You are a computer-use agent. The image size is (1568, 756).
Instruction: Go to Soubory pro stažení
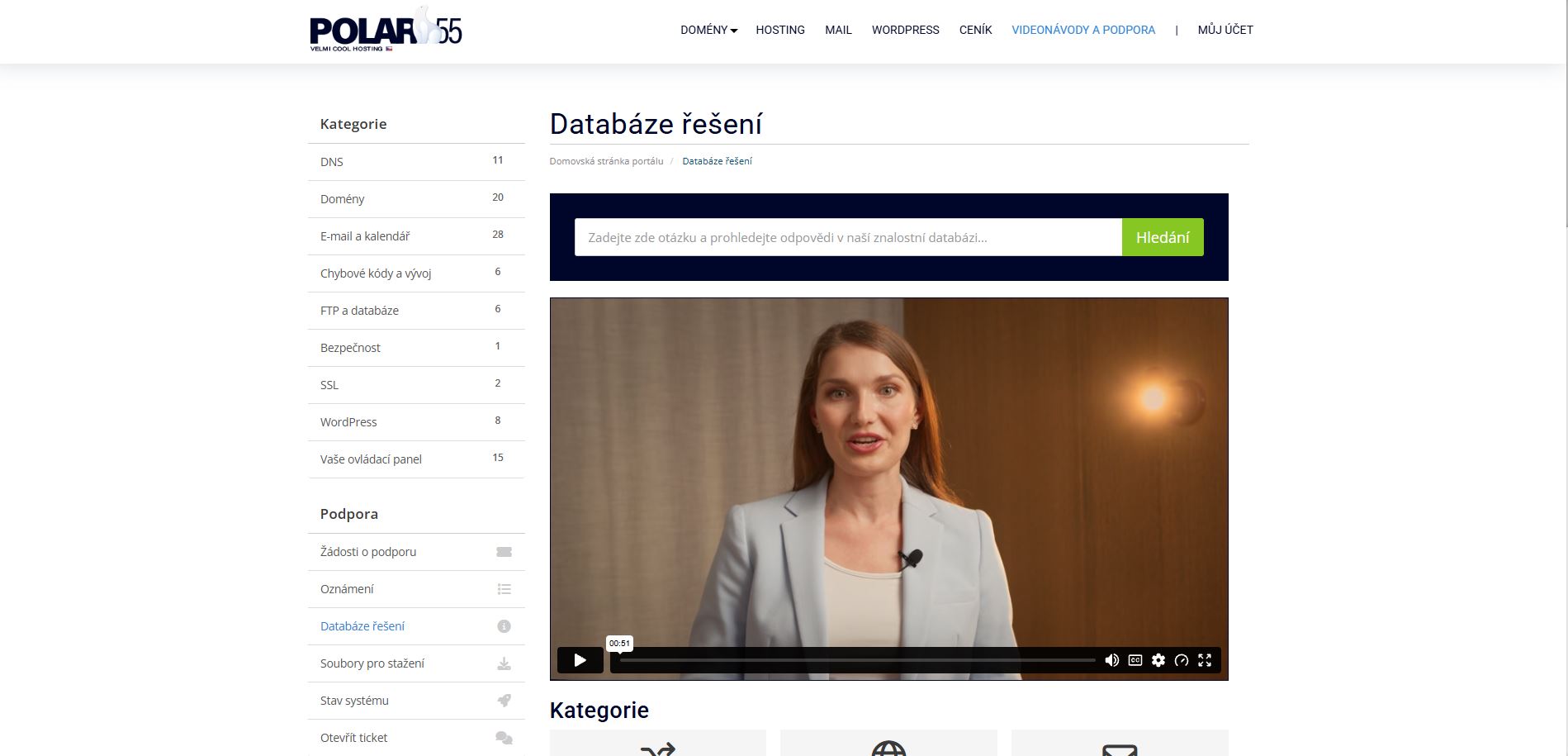click(416, 663)
